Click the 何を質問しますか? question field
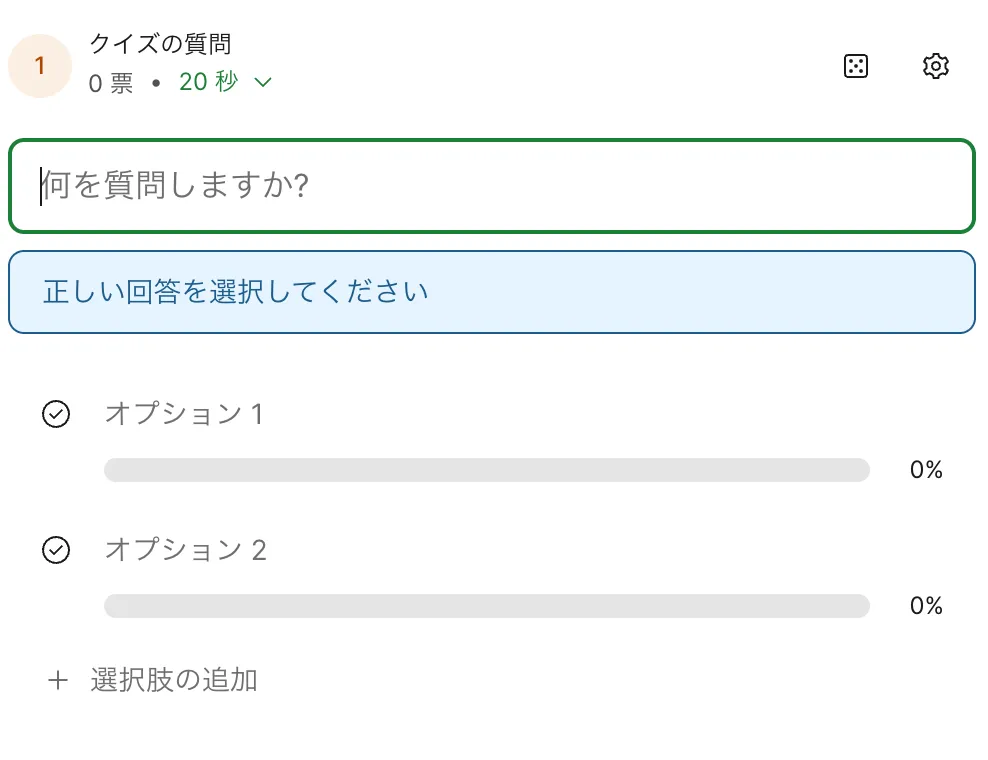 (491, 186)
